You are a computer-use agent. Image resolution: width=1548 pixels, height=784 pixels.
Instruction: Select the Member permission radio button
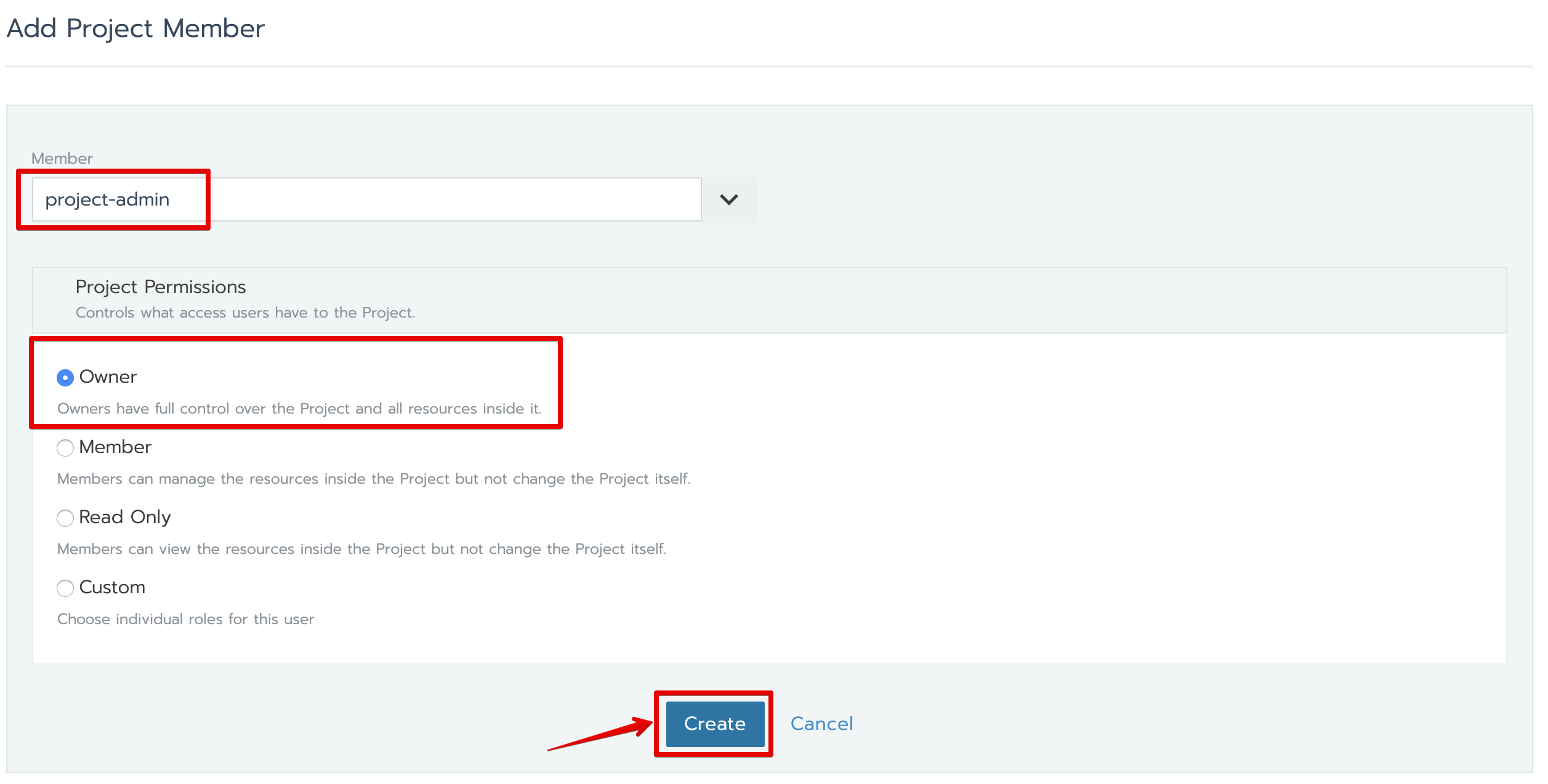65,447
